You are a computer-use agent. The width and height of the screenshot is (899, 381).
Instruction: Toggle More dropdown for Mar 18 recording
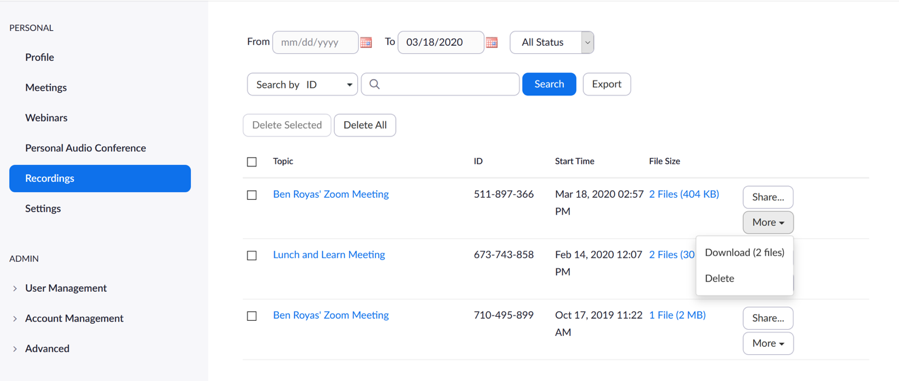[x=768, y=222]
